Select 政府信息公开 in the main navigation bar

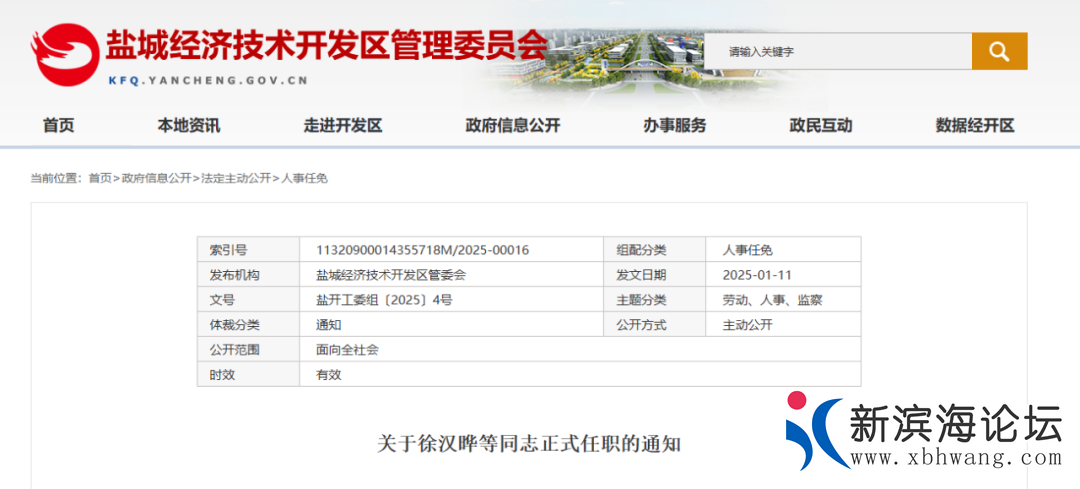coord(513,125)
